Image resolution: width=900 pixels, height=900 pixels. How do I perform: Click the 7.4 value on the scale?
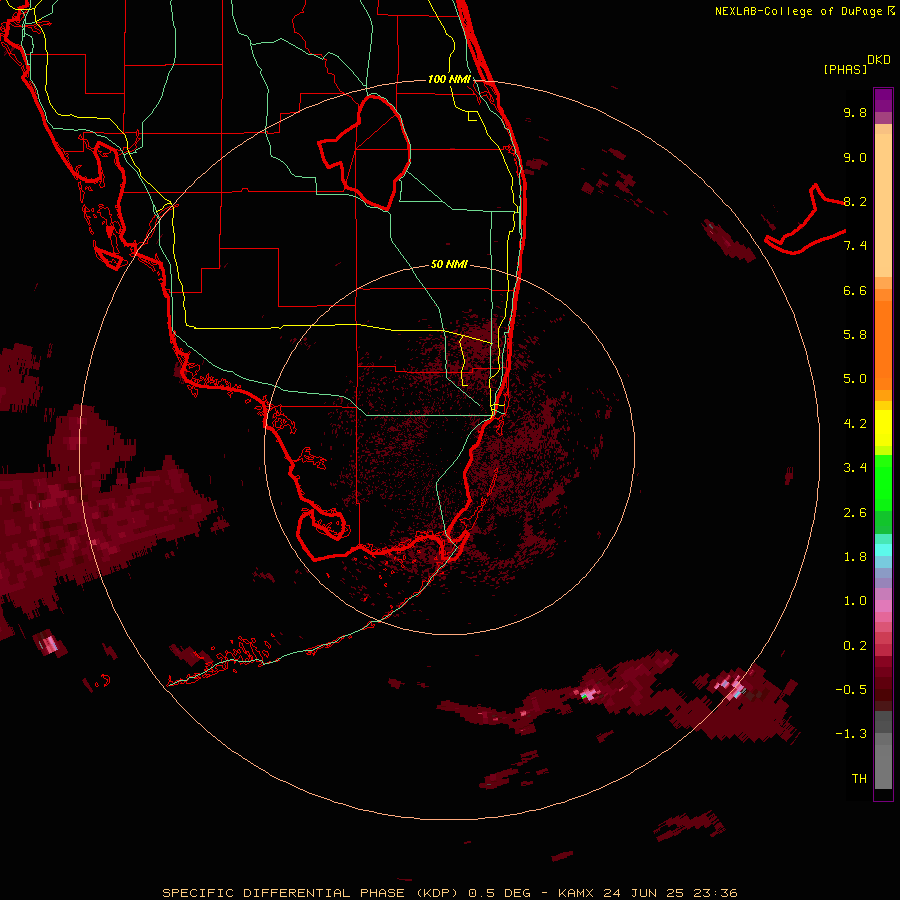[855, 246]
